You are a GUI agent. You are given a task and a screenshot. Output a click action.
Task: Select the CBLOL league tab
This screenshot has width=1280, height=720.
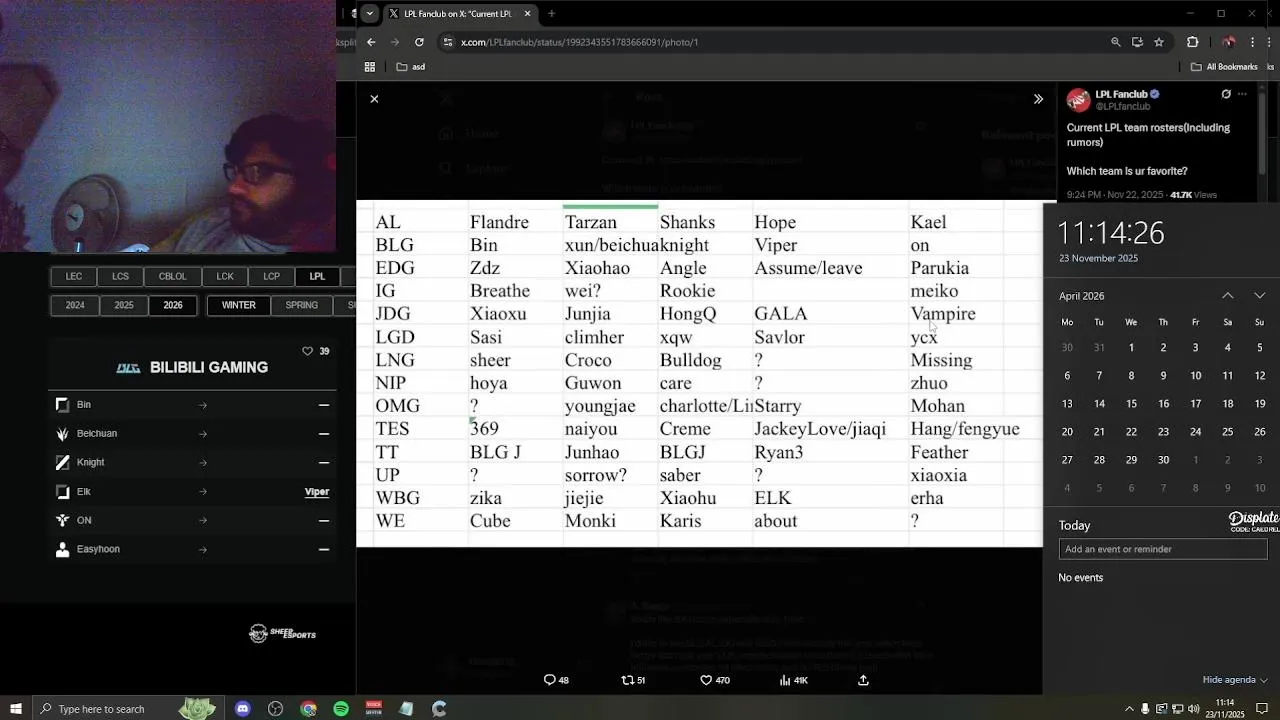tap(172, 276)
